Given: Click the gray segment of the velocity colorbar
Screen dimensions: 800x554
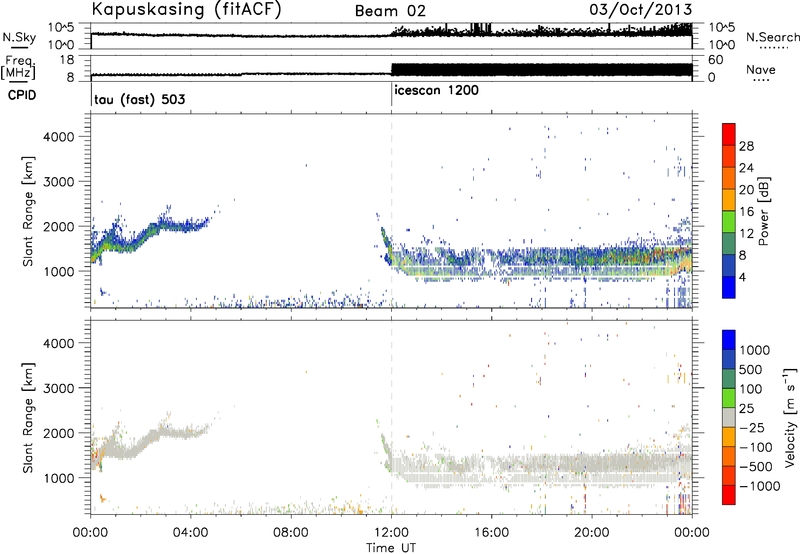Looking at the screenshot, I should [729, 417].
